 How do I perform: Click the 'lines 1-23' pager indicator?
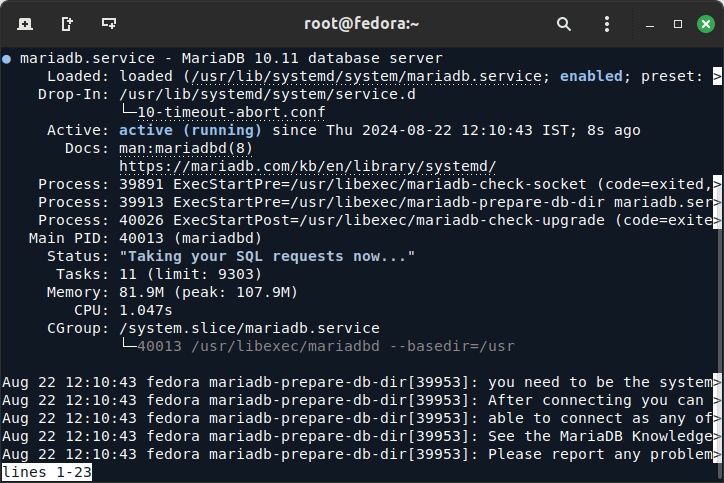click(x=47, y=472)
